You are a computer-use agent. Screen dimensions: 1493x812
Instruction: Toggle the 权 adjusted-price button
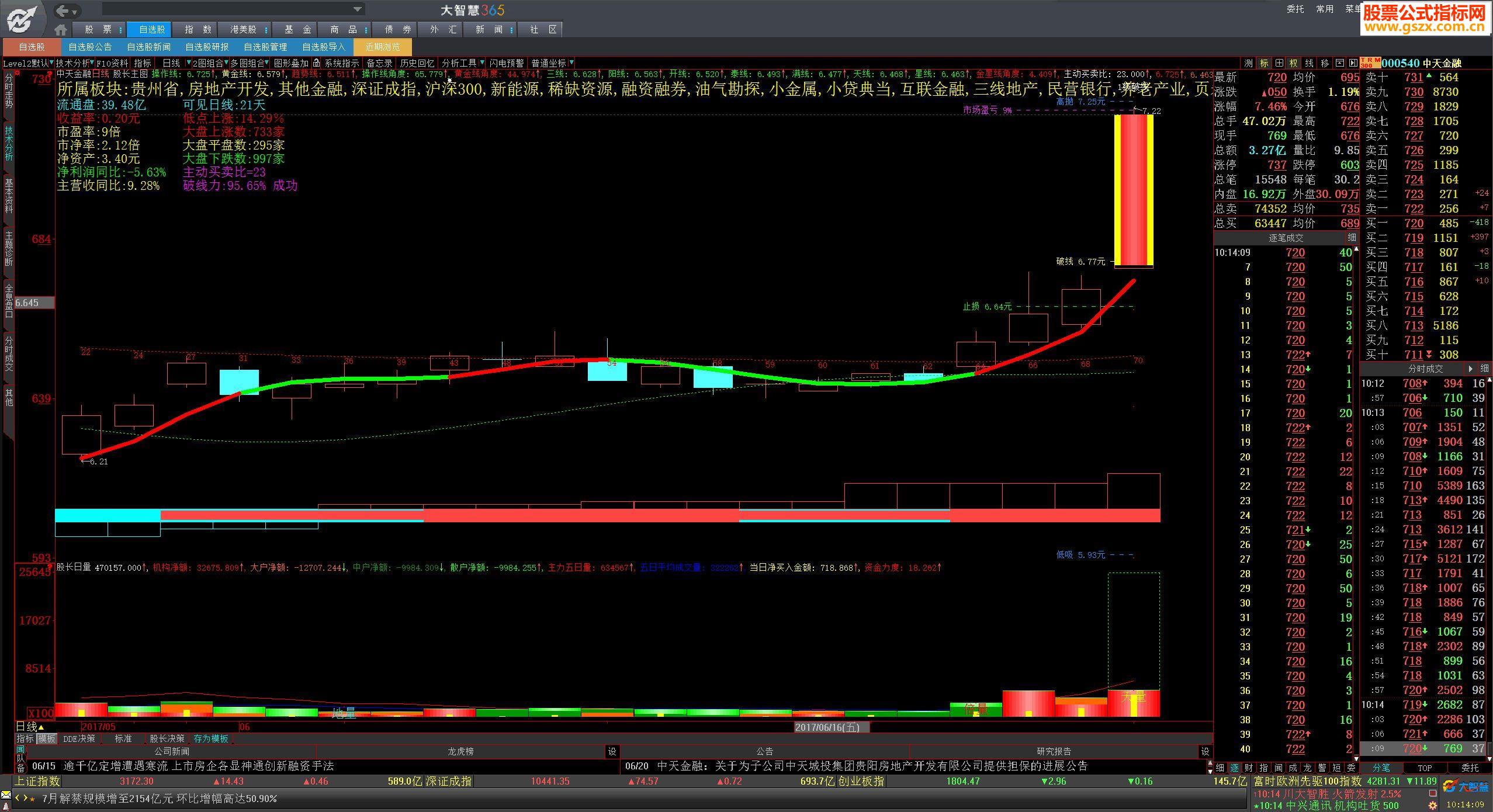coord(1294,63)
